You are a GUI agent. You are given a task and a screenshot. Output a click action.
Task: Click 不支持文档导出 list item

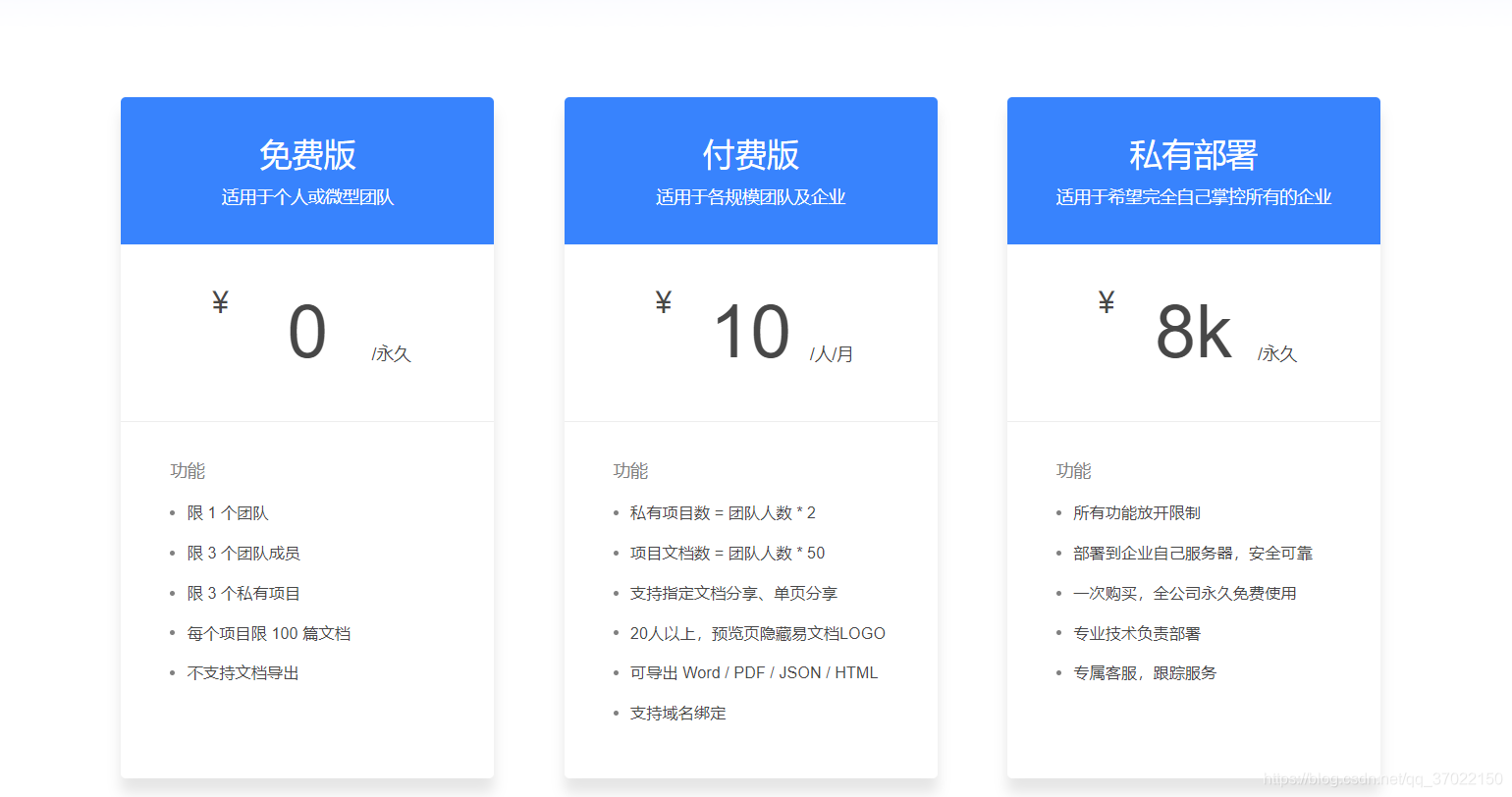[243, 672]
